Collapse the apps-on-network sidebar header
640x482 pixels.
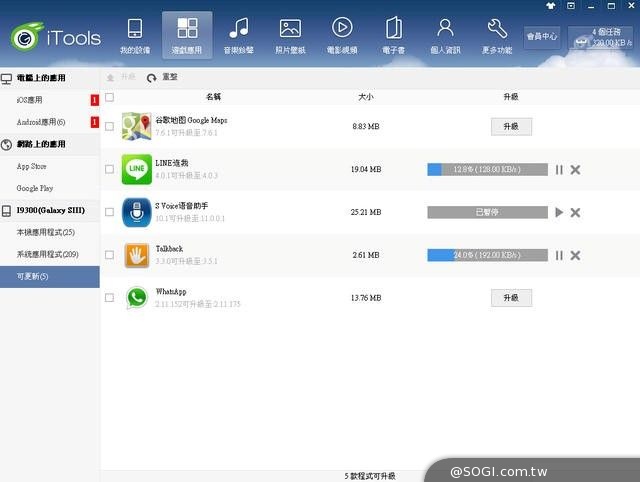point(50,144)
